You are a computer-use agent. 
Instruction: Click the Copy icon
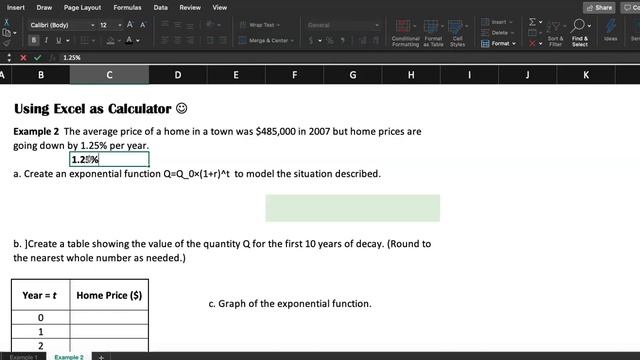point(6,33)
